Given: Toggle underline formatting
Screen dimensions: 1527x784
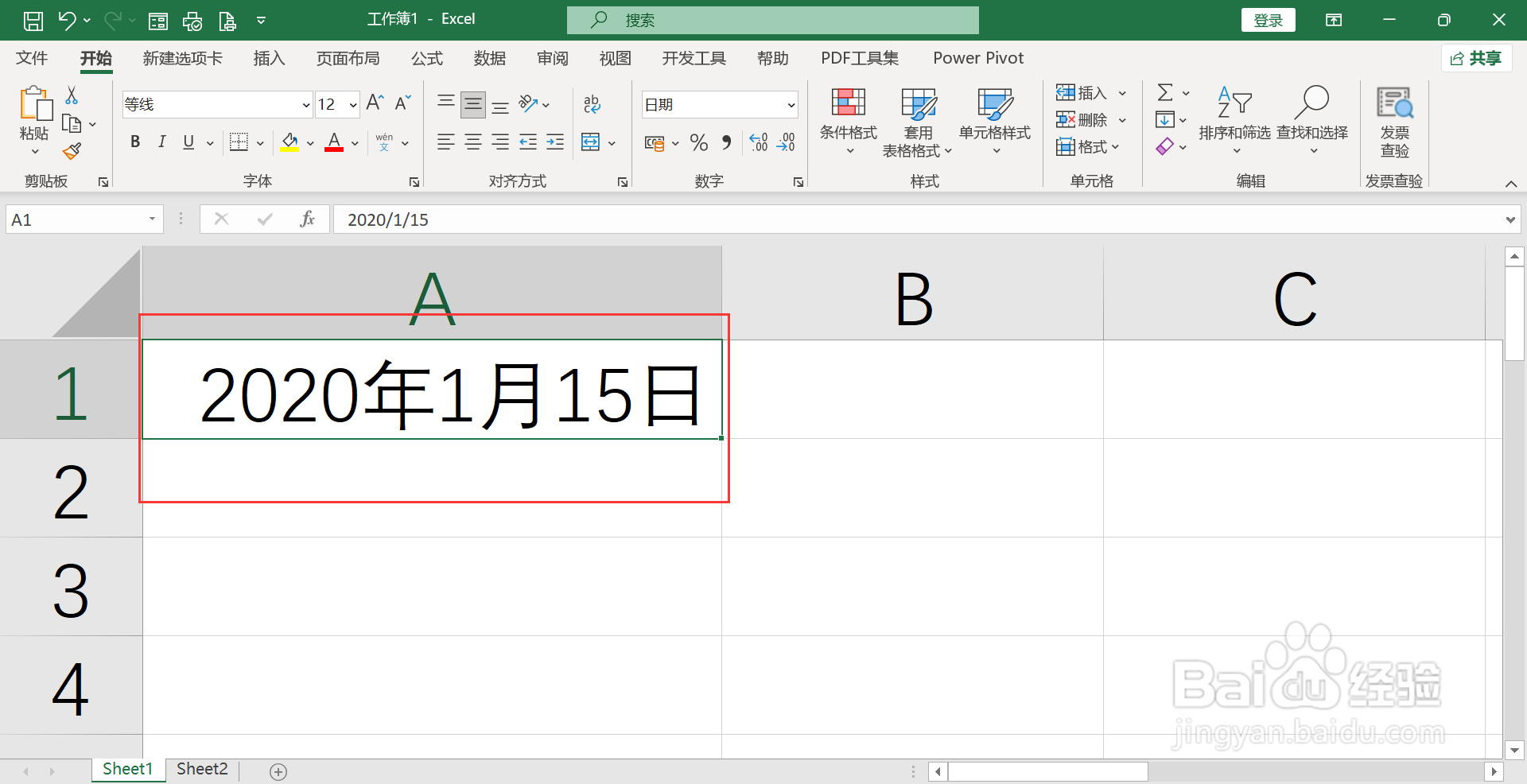Looking at the screenshot, I should point(188,142).
